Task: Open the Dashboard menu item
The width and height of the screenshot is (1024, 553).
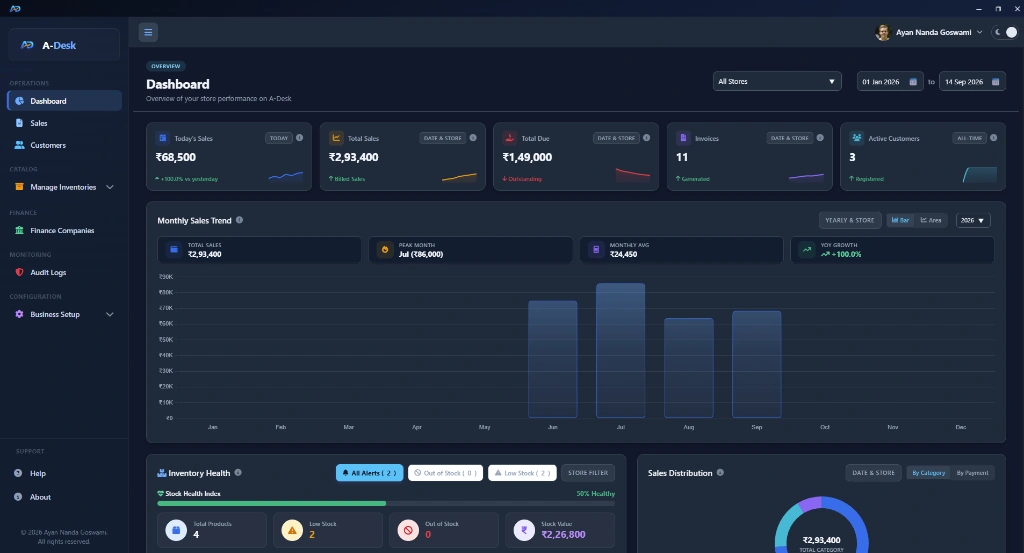Action: pos(65,101)
